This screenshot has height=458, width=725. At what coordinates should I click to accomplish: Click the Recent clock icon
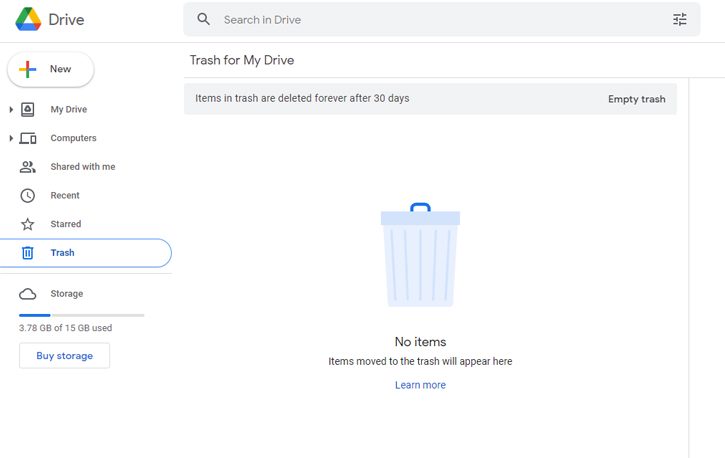[28, 195]
